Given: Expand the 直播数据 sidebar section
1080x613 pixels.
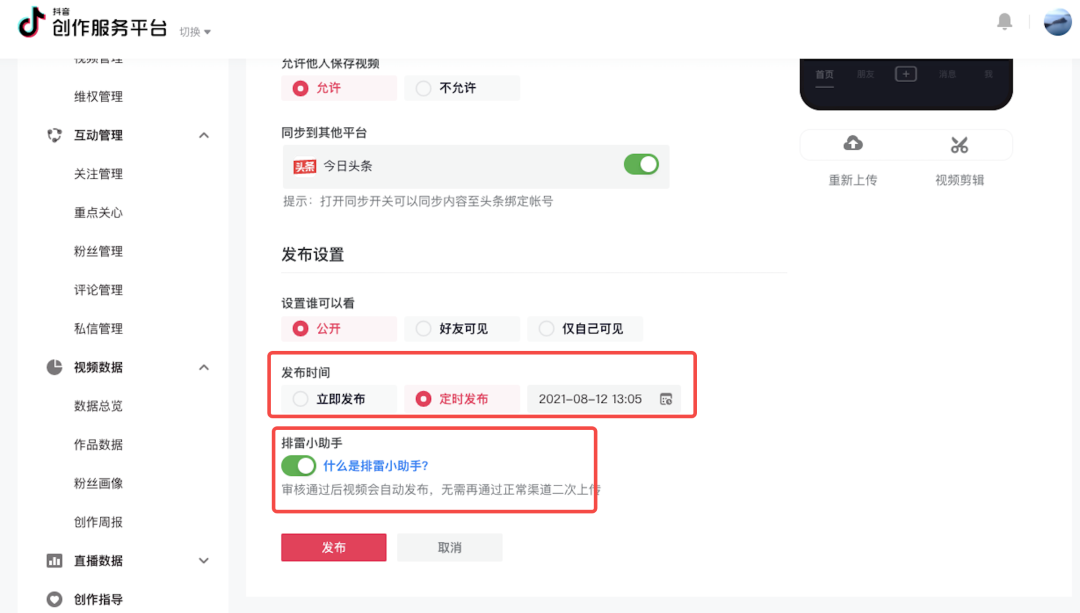Looking at the screenshot, I should [x=204, y=561].
